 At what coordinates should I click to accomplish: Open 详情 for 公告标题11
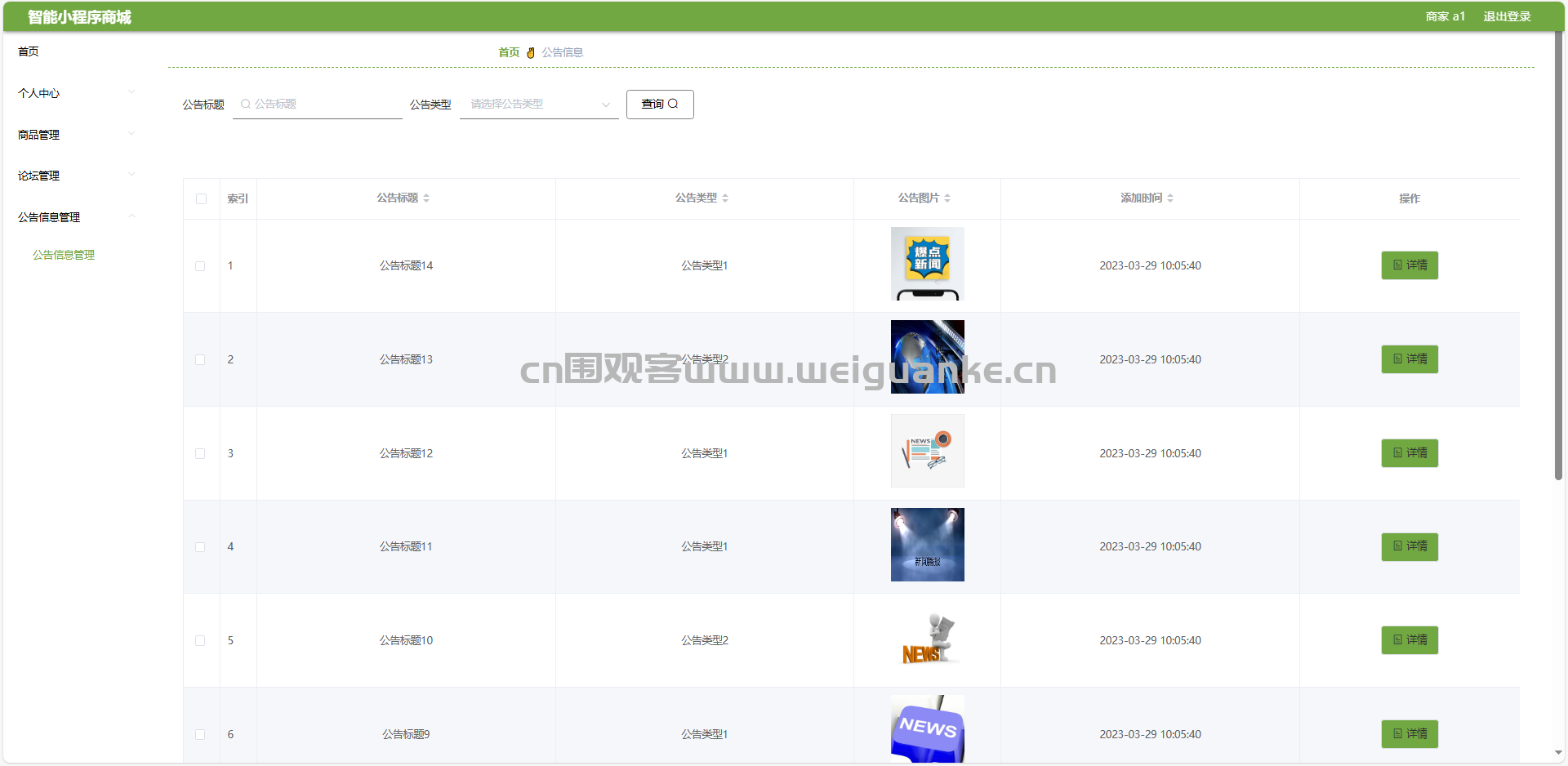[1410, 546]
